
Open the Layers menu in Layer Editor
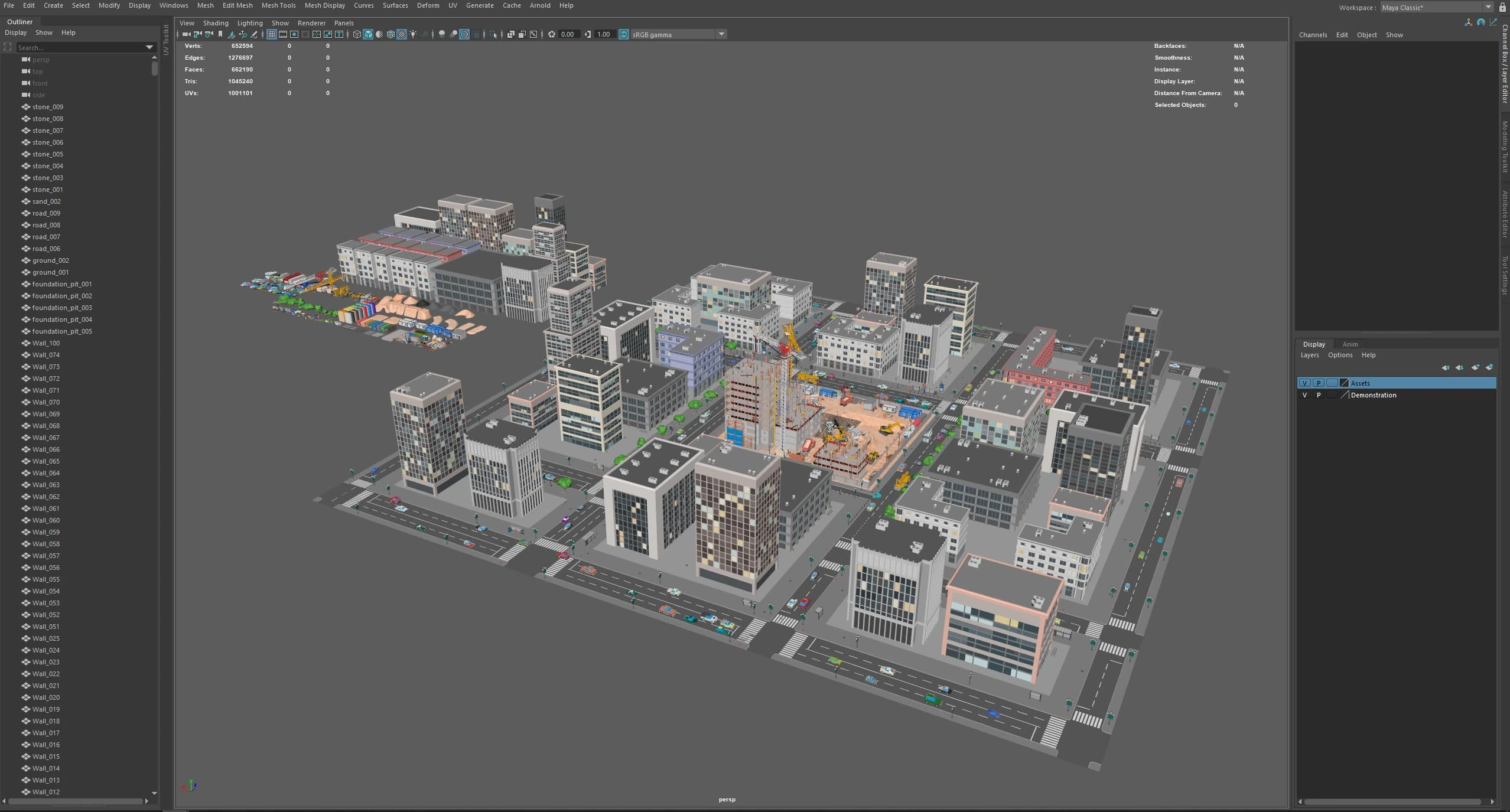1309,355
